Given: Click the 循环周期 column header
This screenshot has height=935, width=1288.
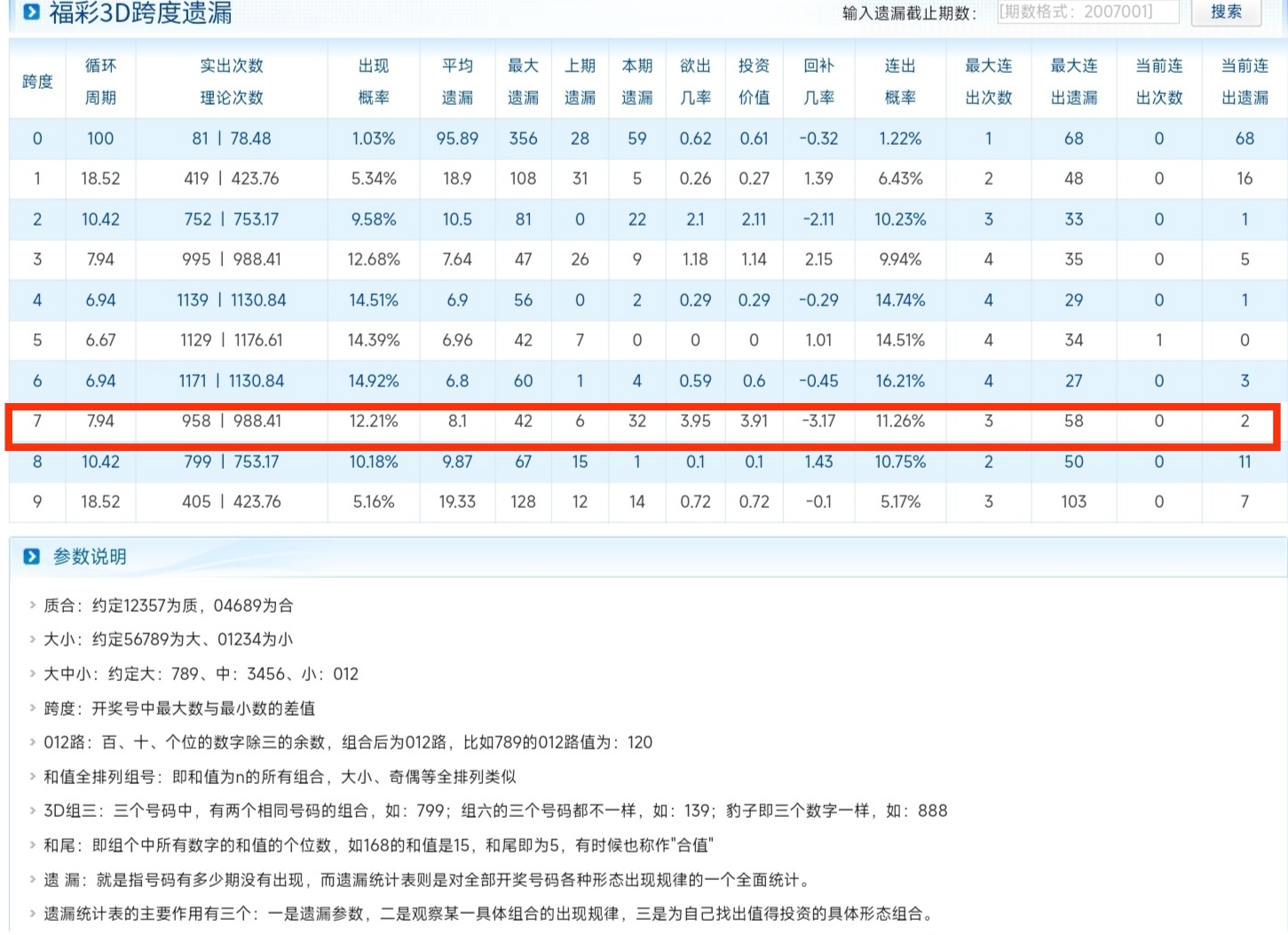Looking at the screenshot, I should click(100, 82).
